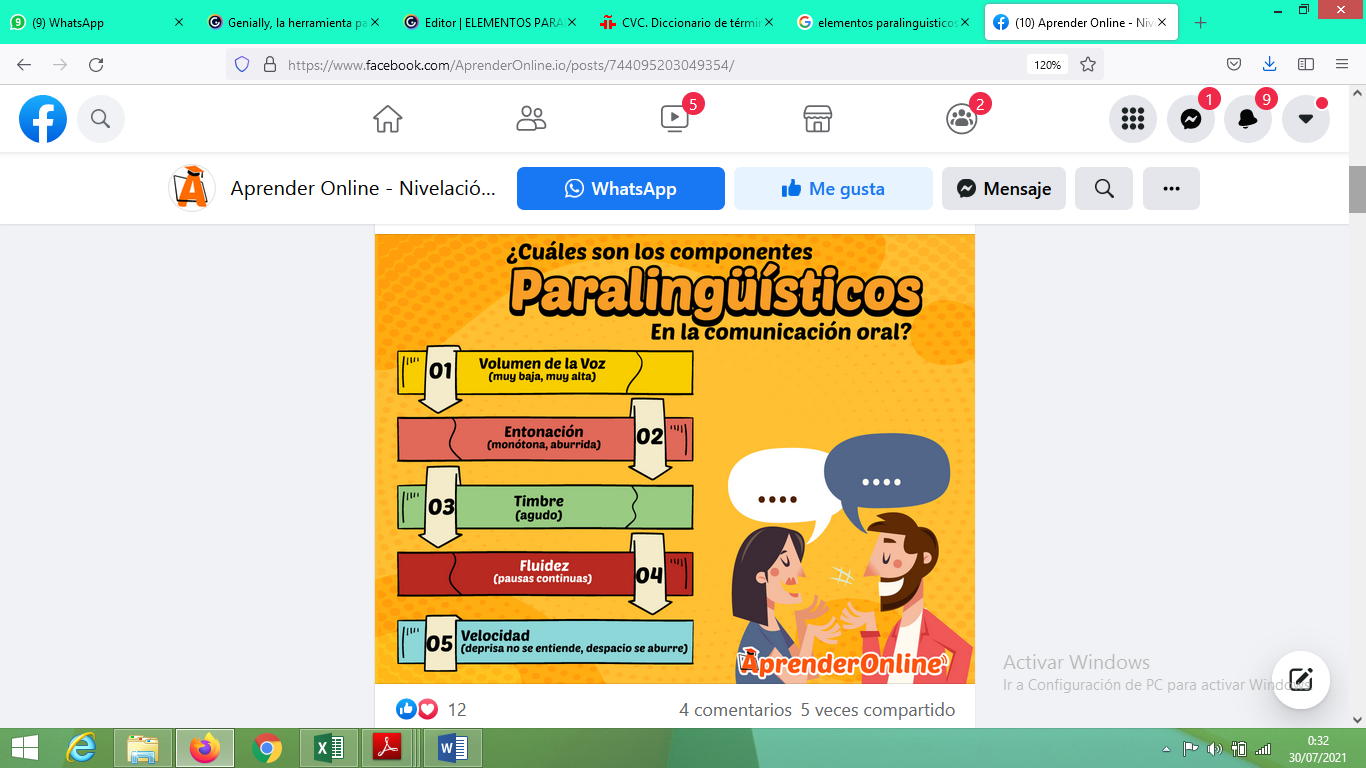
Task: Enable Enhanced Tracking Protection via the shield icon
Action: (240, 63)
